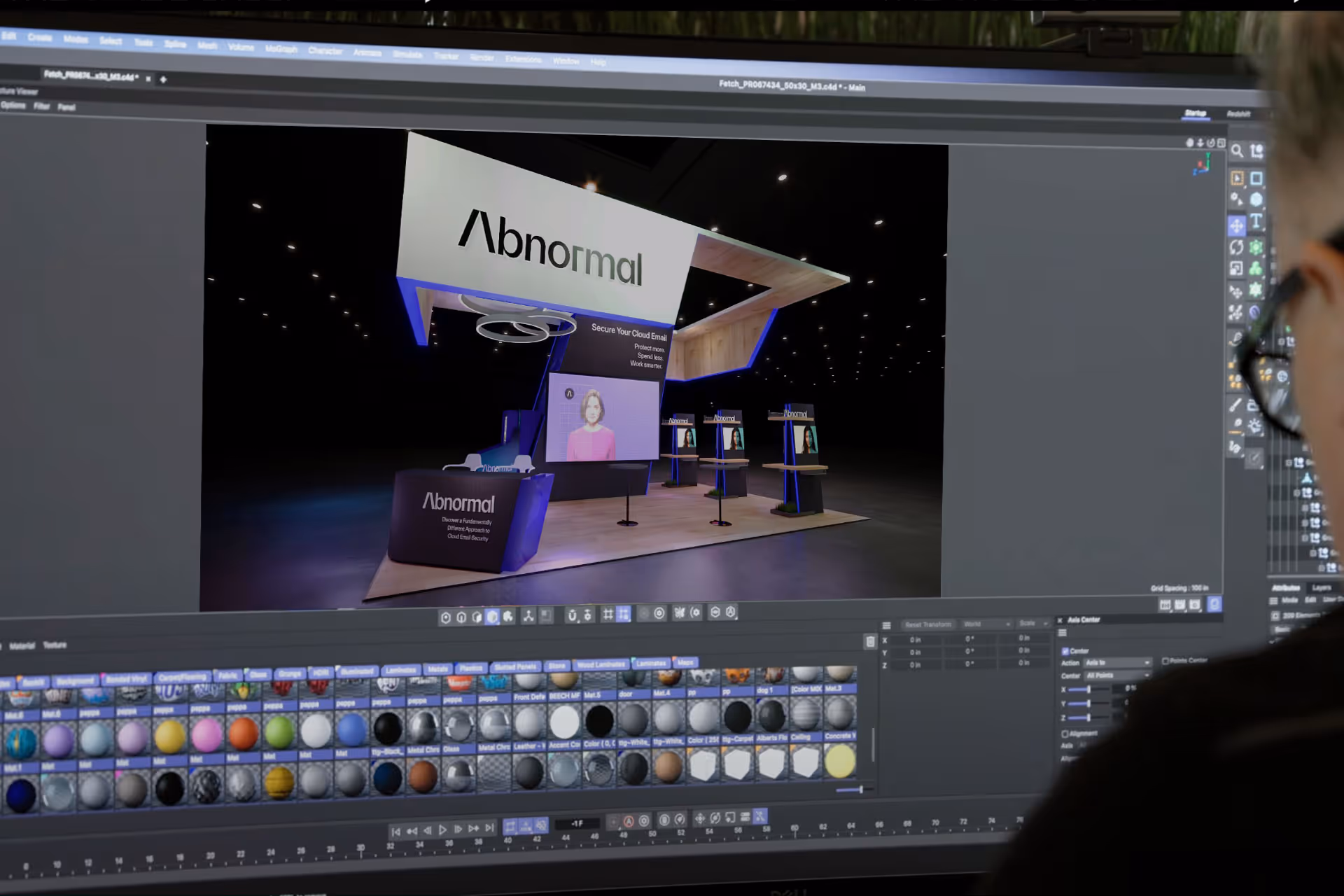Click the magnet snap icon under viewport

tap(572, 615)
